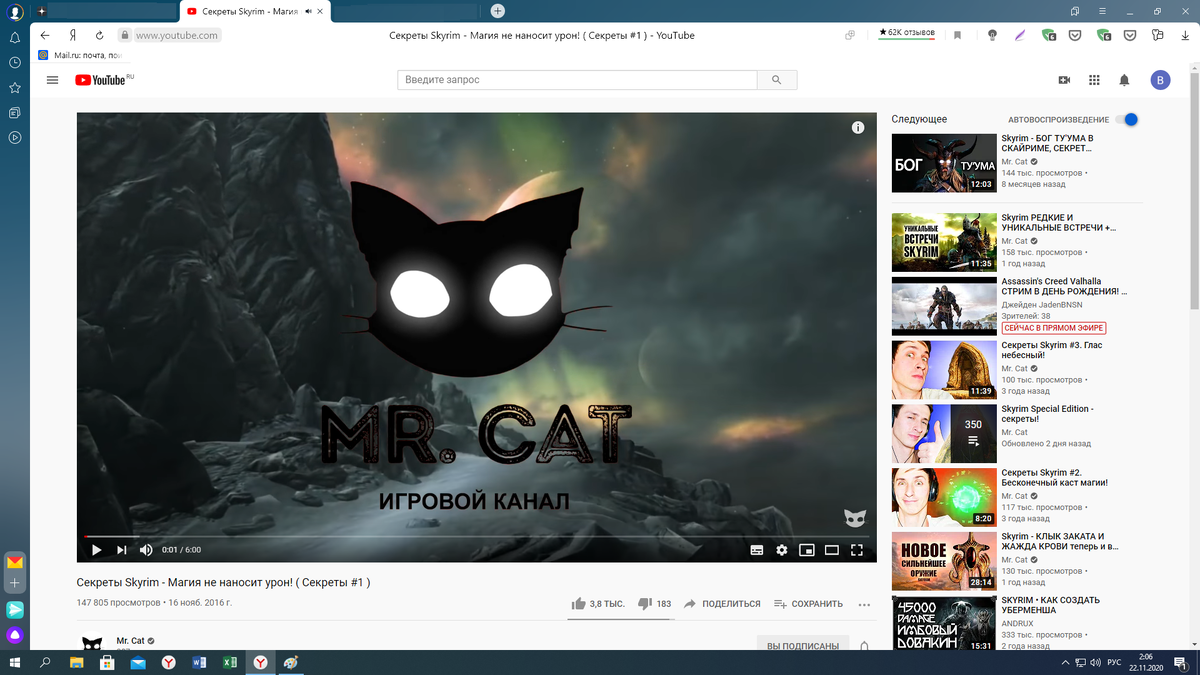Like the video with thumbs up
This screenshot has width=1200, height=675.
coord(580,604)
